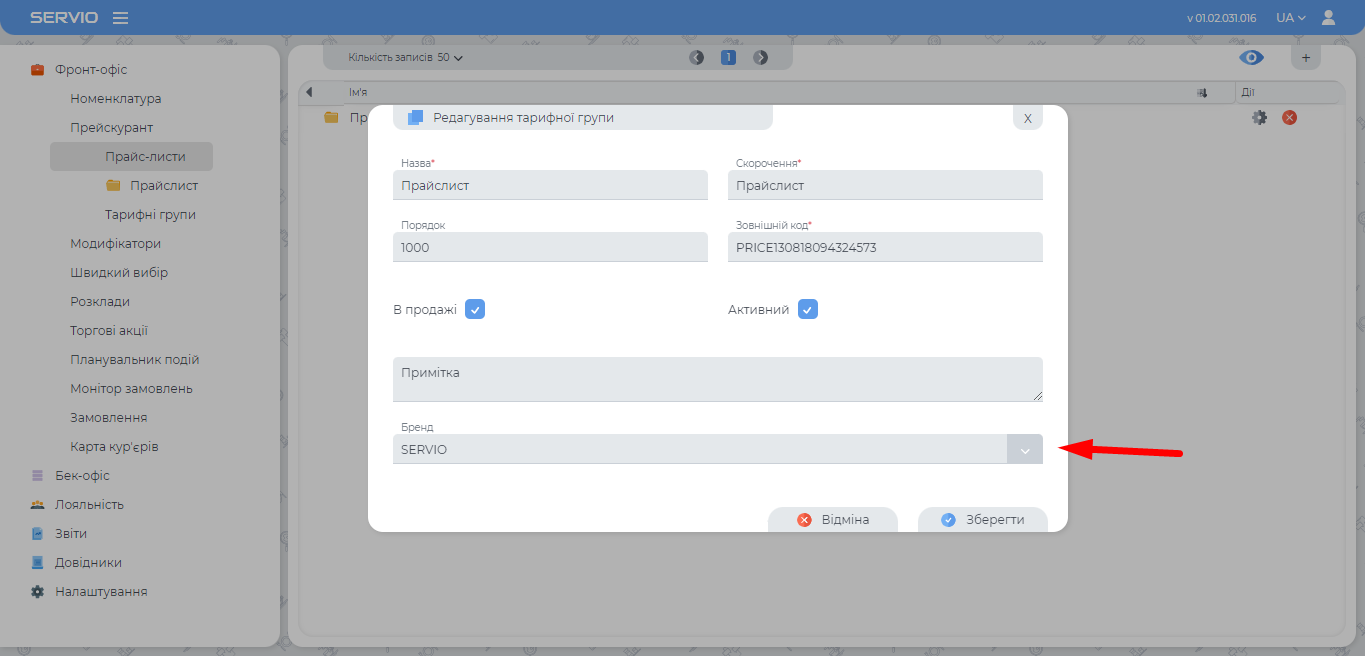Click the plus add record icon

click(1305, 57)
